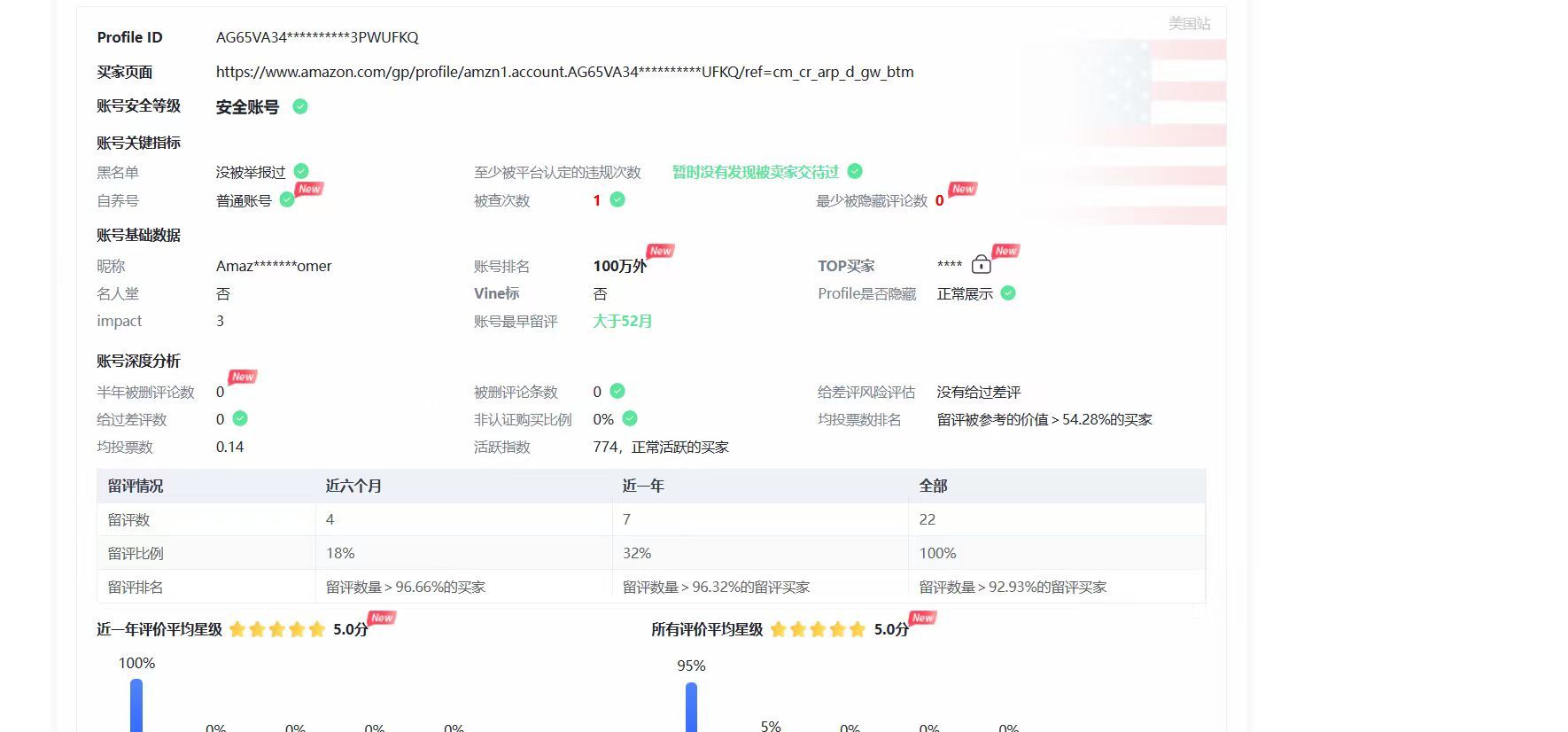This screenshot has width=1568, height=732.
Task: Select the 近一年 column header
Action: 643,486
